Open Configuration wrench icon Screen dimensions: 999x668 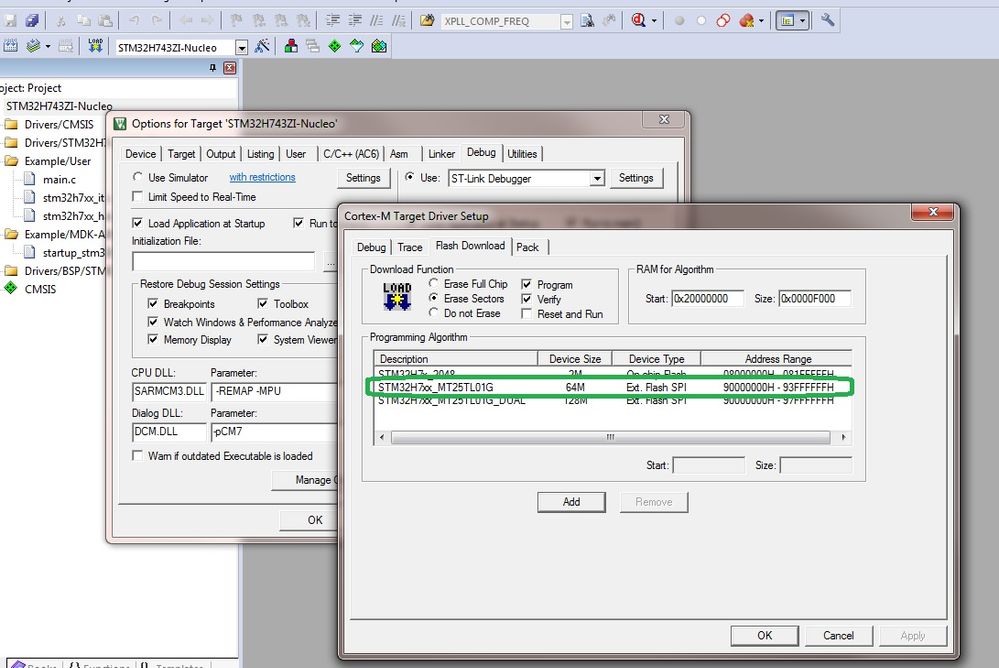[x=828, y=20]
